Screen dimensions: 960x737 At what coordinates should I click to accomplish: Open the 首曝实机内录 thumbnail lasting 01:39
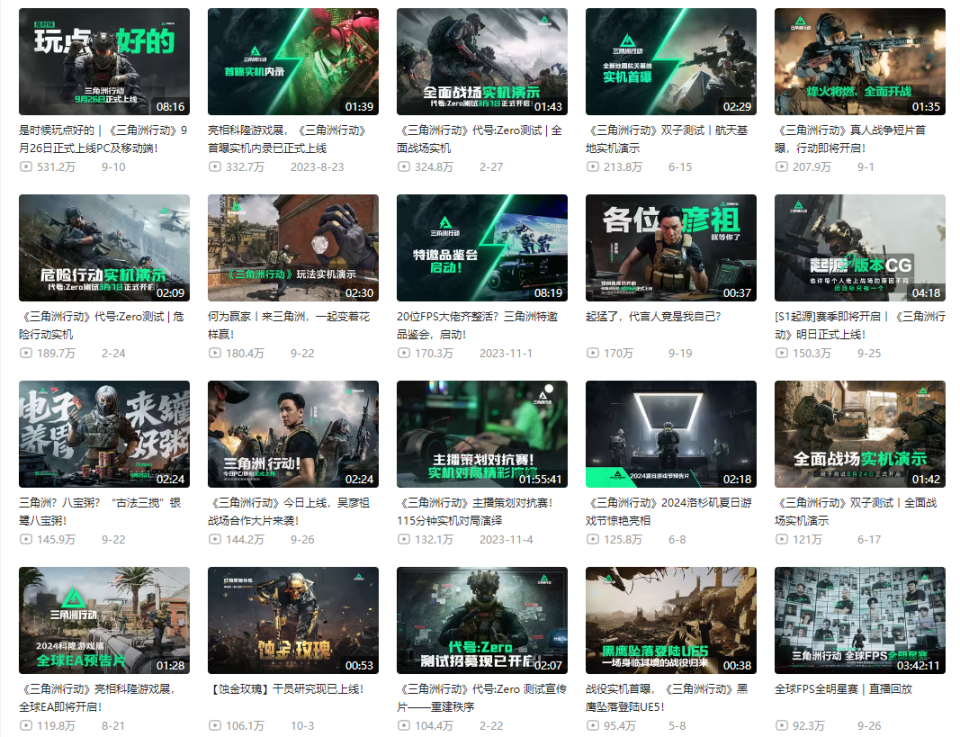tap(293, 61)
